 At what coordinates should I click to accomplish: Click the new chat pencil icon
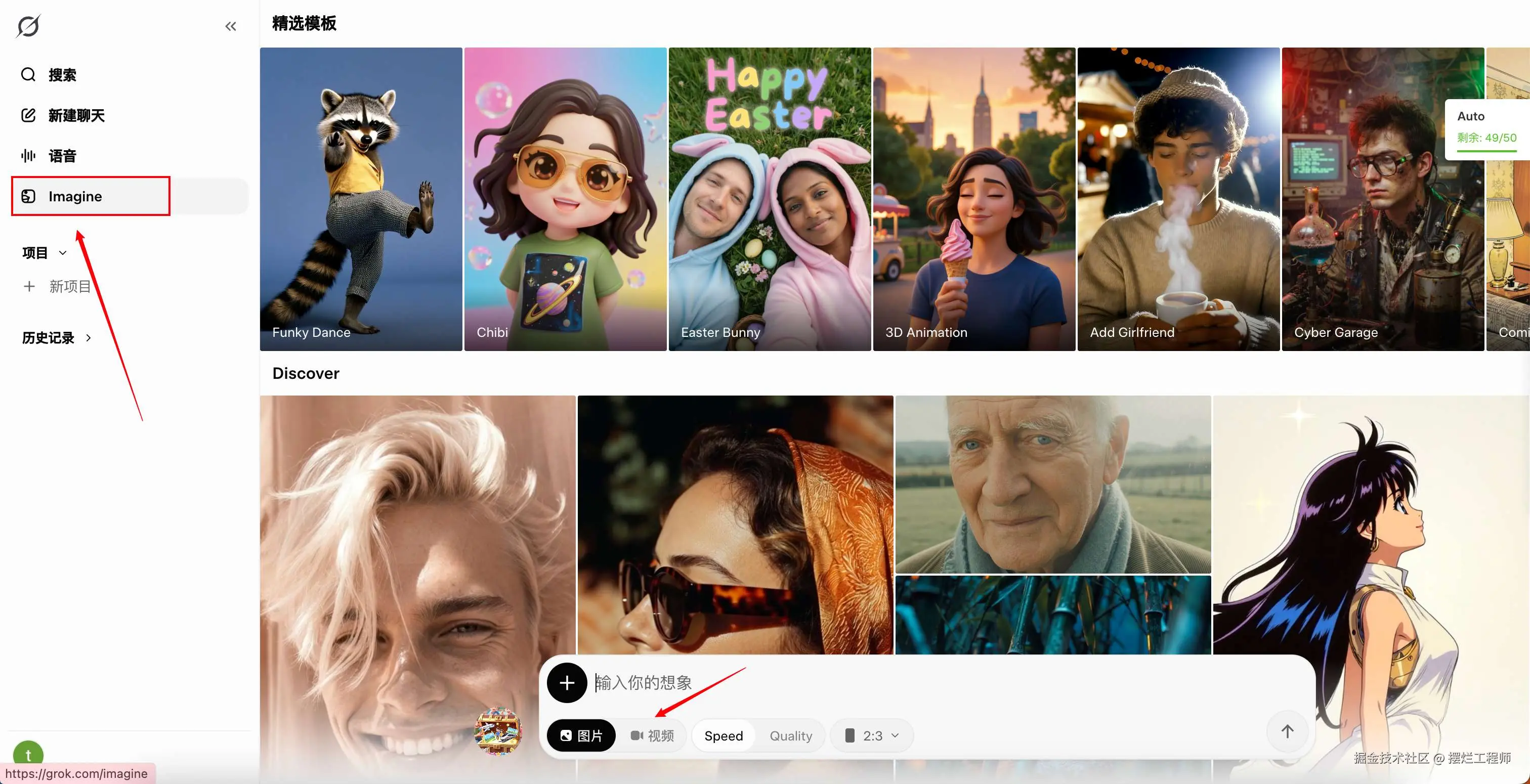pos(28,115)
